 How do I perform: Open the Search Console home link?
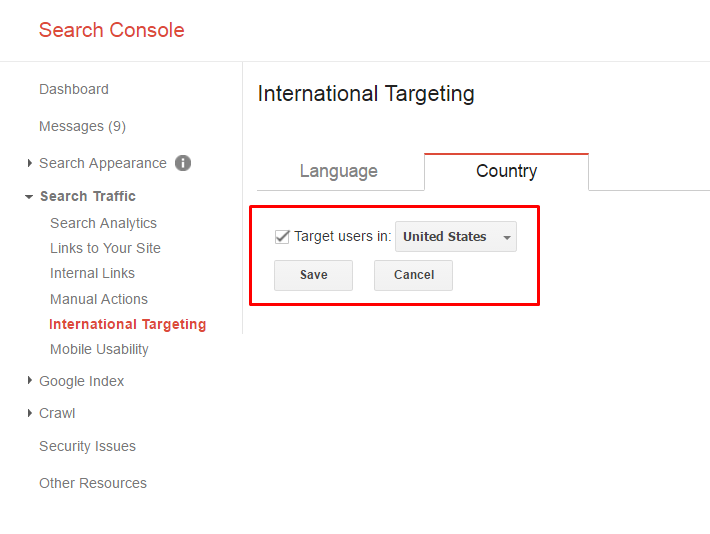112,30
